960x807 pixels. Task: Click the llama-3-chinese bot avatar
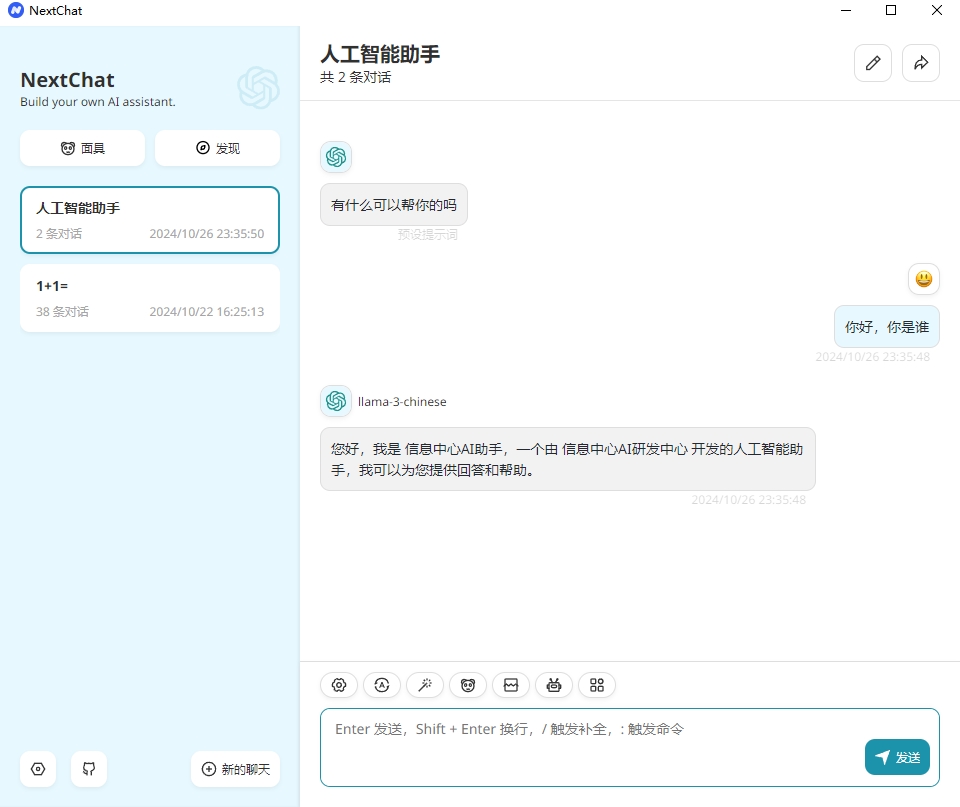tap(336, 401)
